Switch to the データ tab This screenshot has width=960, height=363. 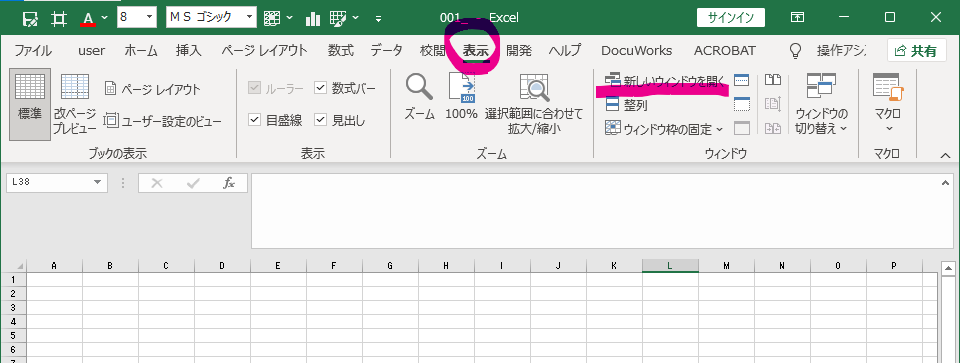386,51
